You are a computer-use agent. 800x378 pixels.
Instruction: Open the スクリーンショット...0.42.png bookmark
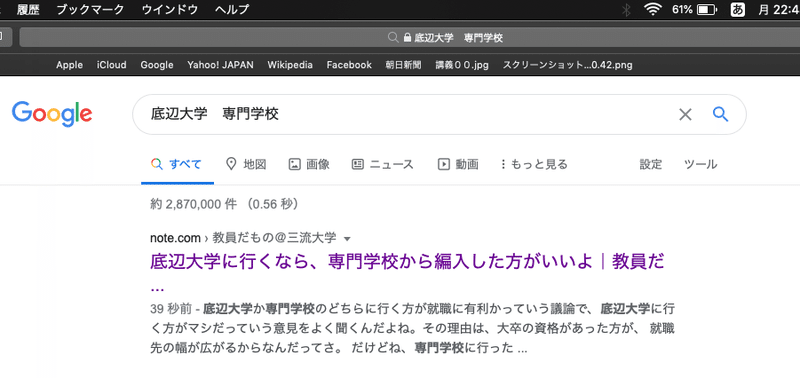568,65
